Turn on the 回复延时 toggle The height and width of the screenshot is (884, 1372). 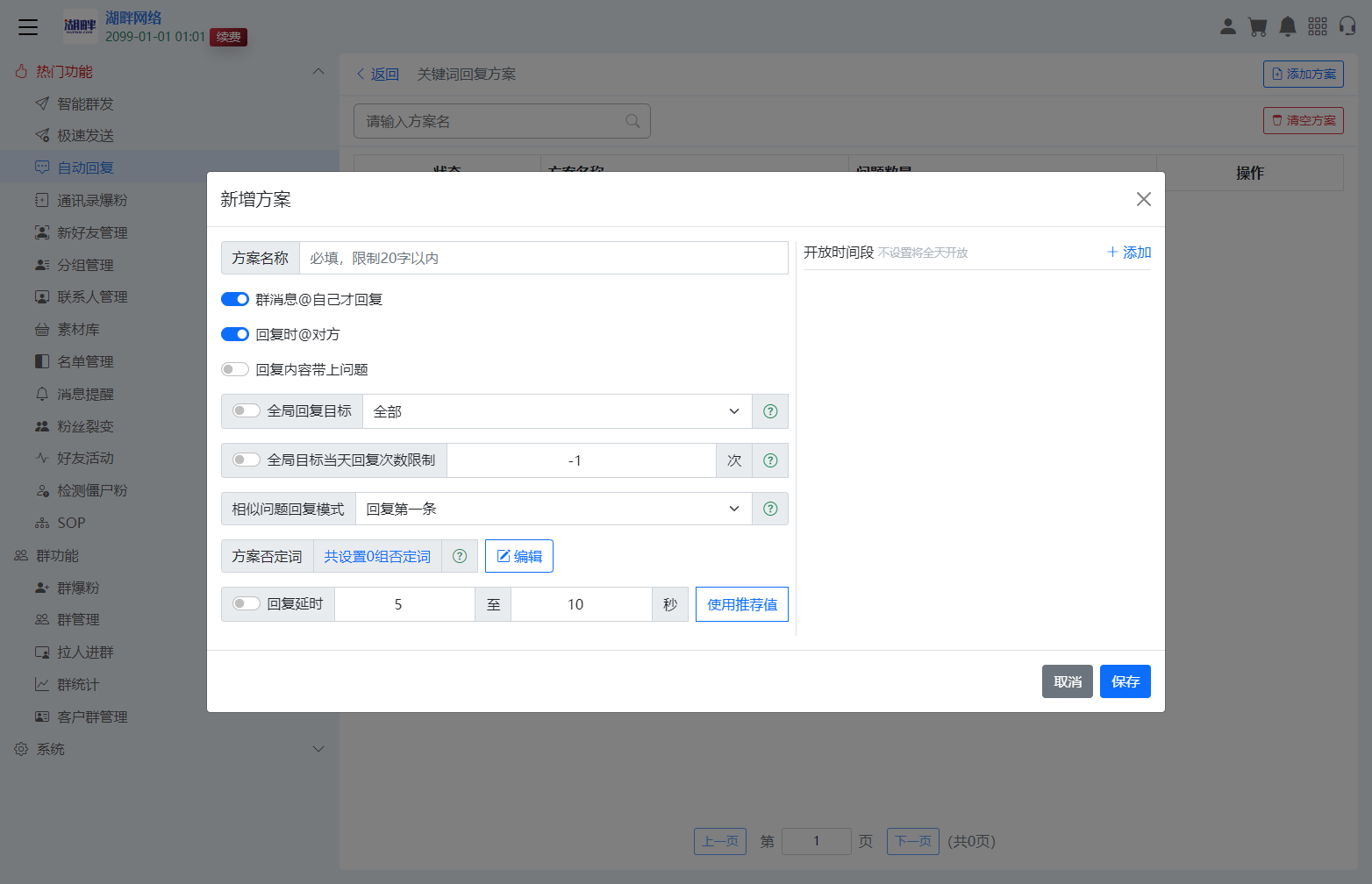pos(246,604)
